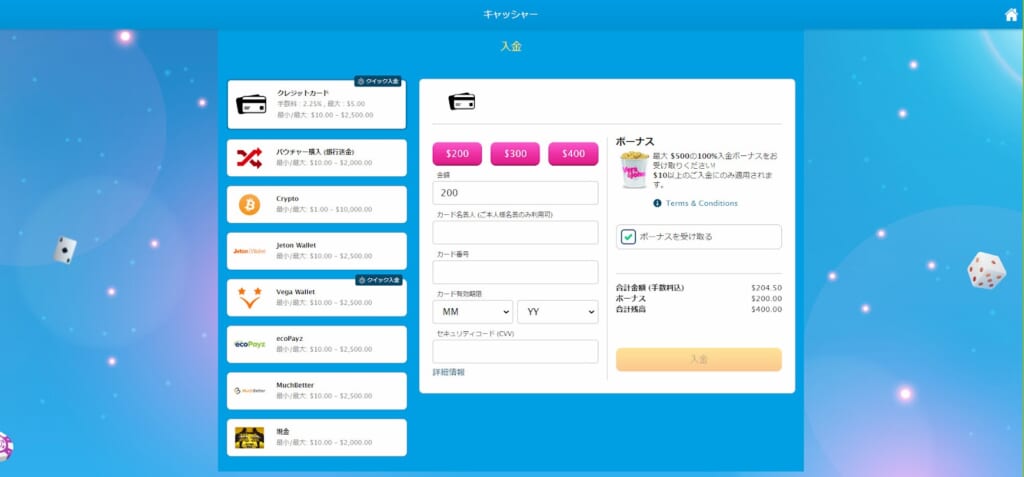
Task: Click the amount field showing 200
Action: (515, 193)
